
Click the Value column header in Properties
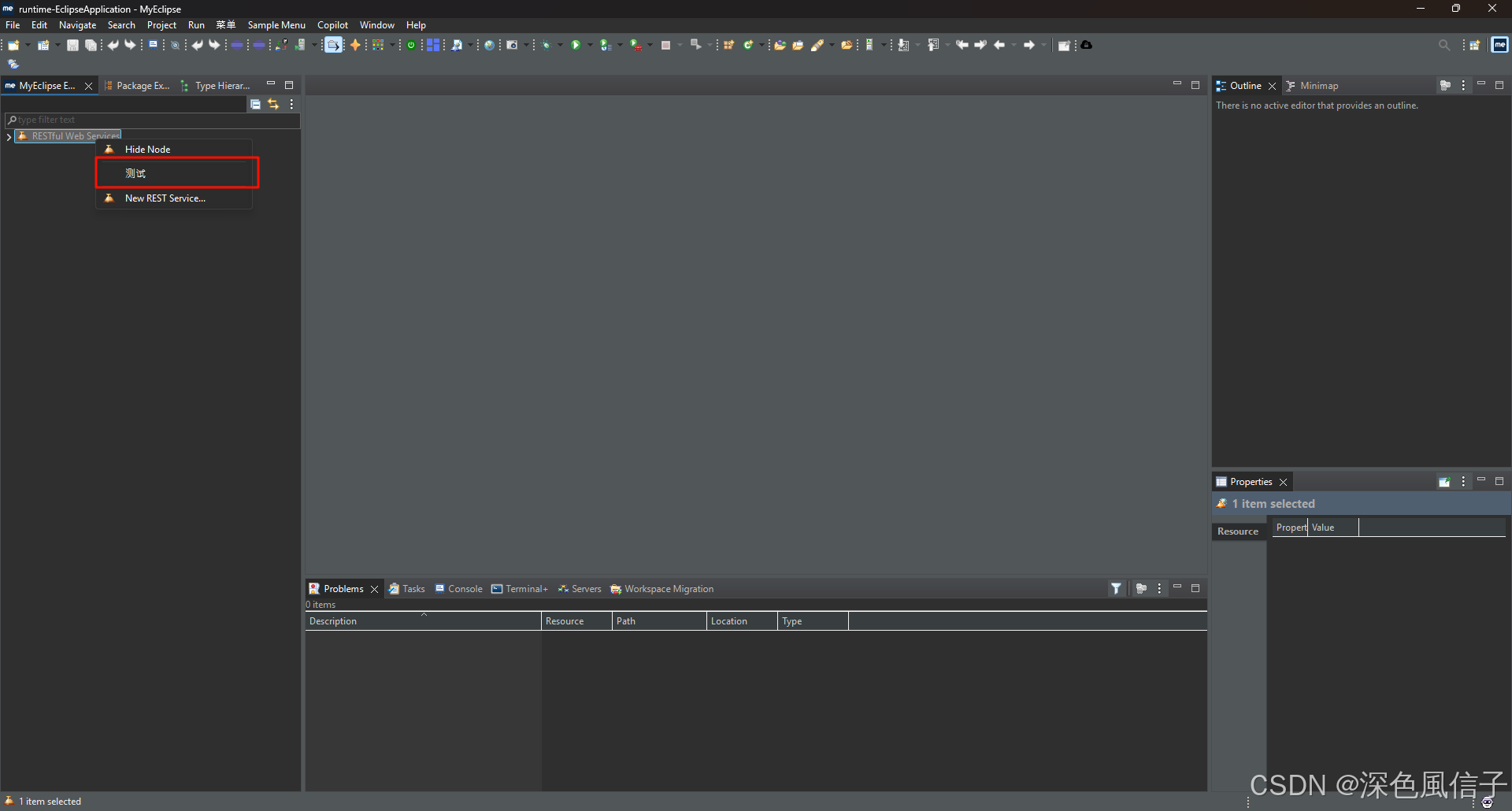[x=1333, y=528]
